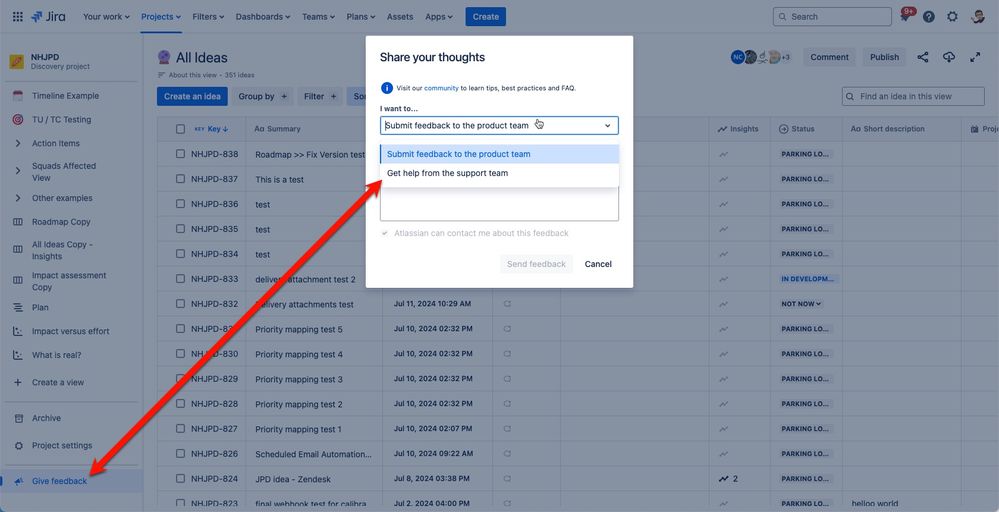The height and width of the screenshot is (512, 999).
Task: Click the Cancel button in dialog
Action: (x=598, y=264)
